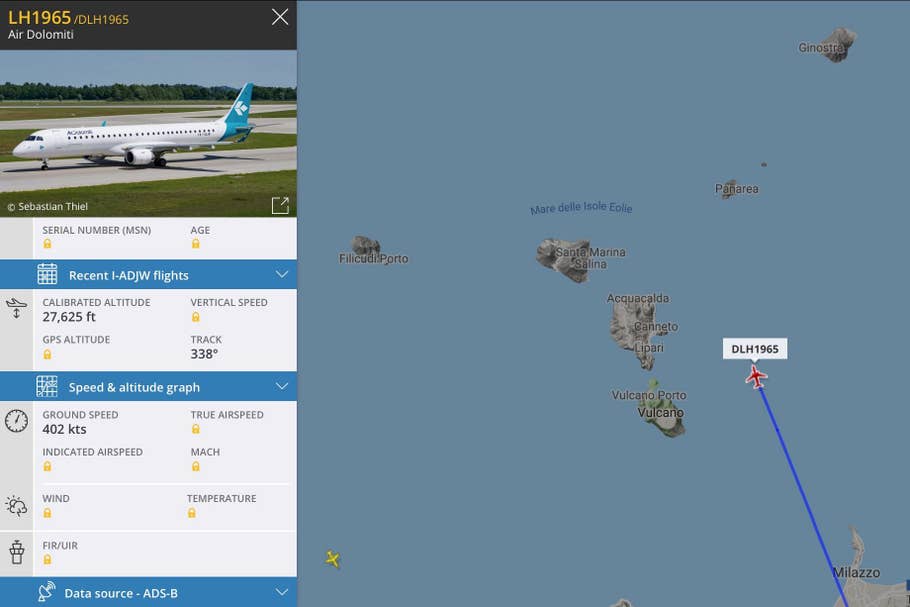Click the locked Serial Number padlock

click(x=47, y=244)
